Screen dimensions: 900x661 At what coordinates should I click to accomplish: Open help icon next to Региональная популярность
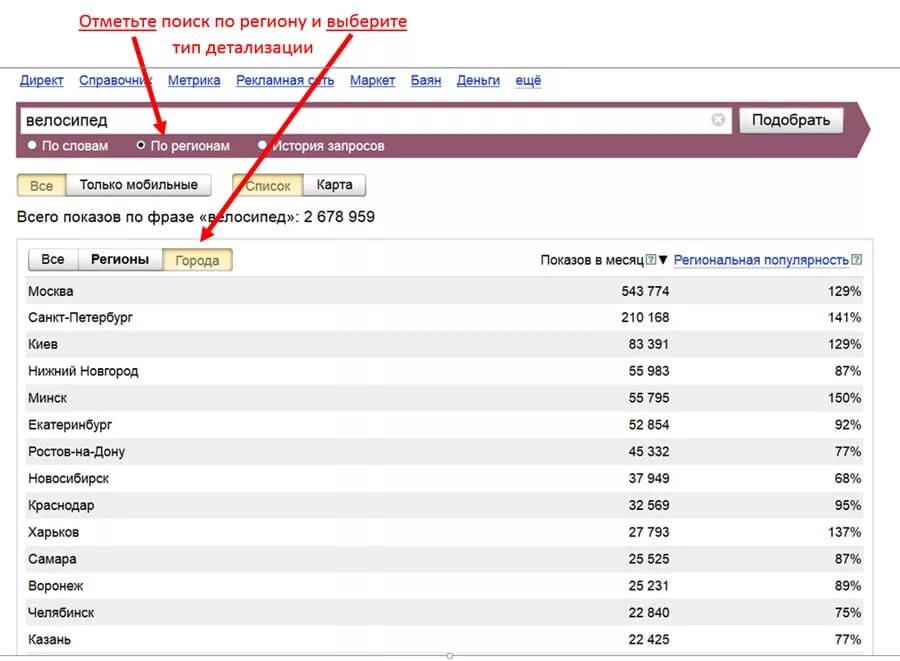[x=856, y=260]
